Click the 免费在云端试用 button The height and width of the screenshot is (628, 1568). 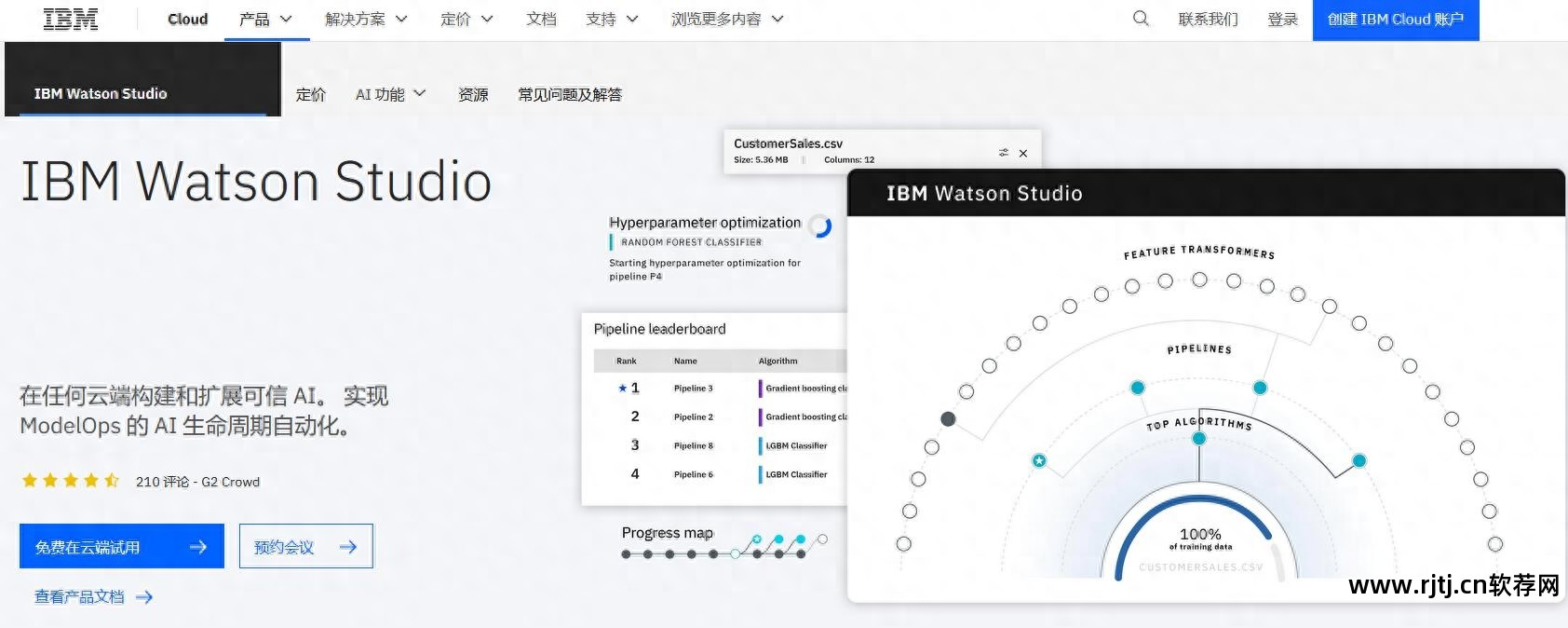click(122, 546)
